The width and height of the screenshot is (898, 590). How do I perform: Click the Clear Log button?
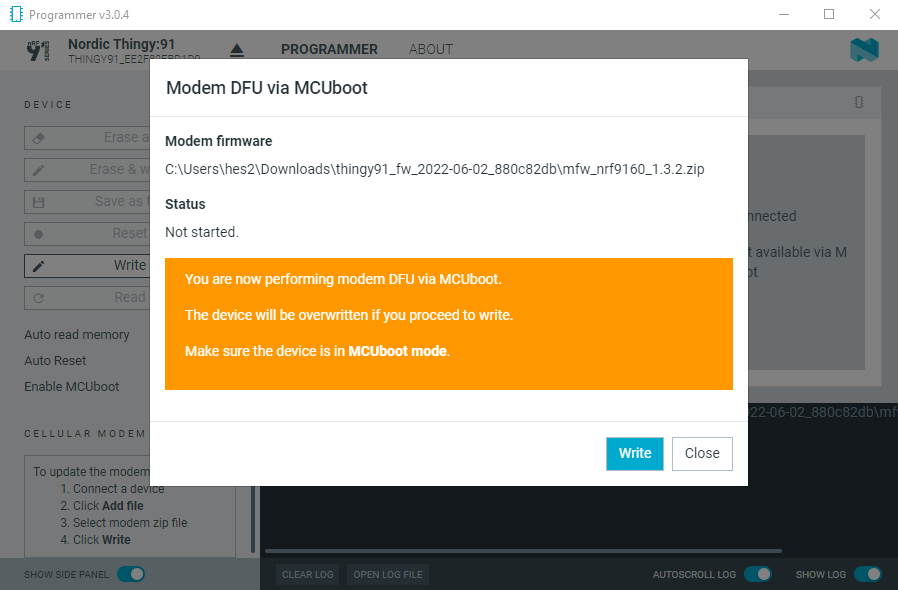(x=308, y=575)
